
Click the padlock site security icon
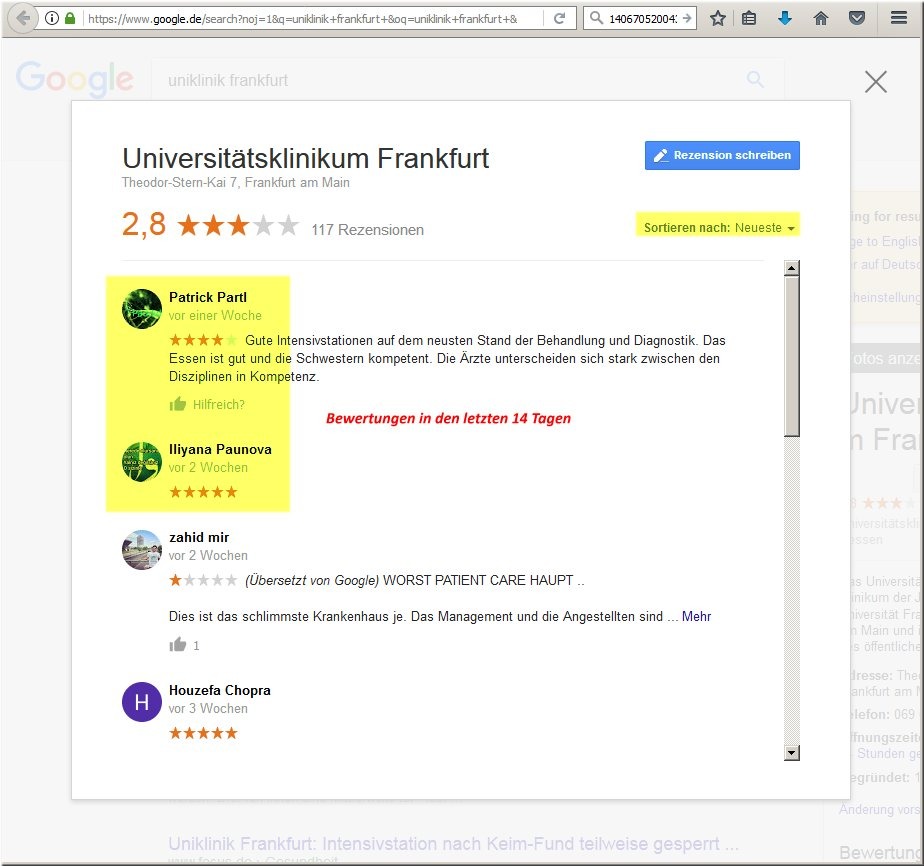point(69,18)
